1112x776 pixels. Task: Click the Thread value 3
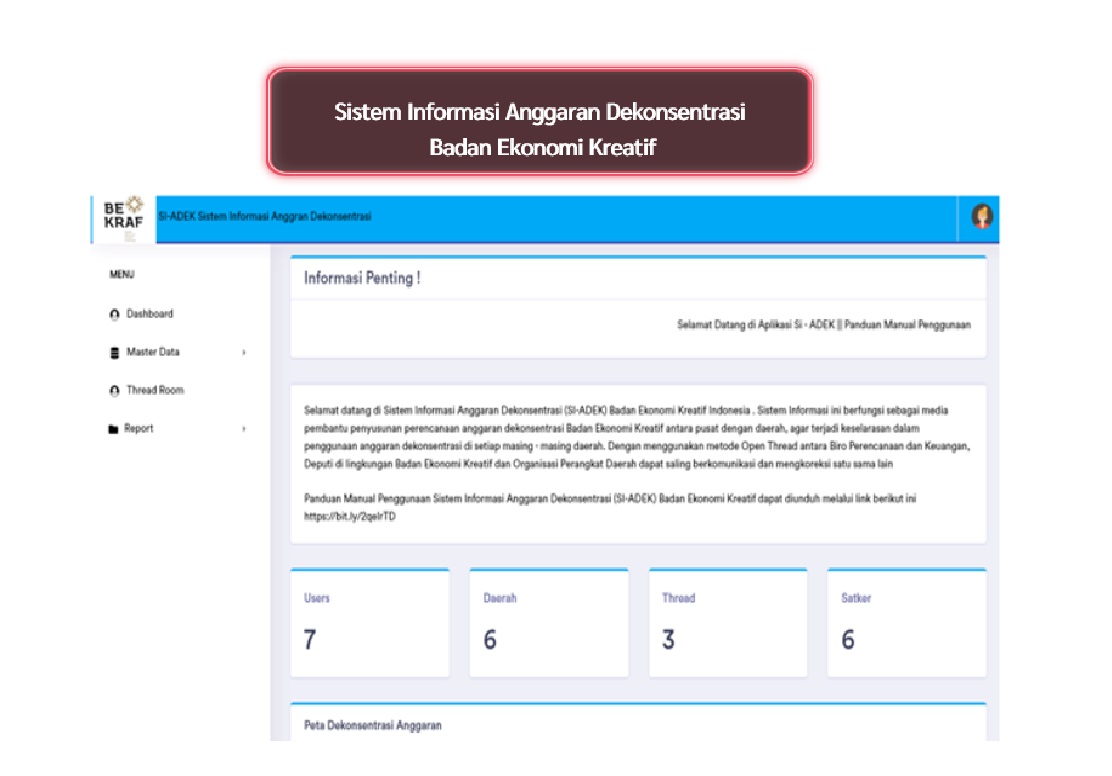pyautogui.click(x=668, y=640)
